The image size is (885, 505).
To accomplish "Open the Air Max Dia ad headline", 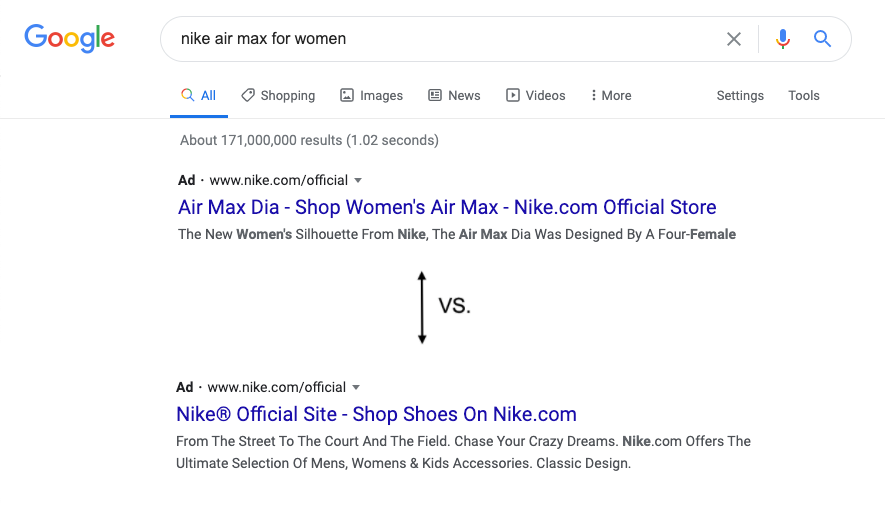I will (447, 208).
